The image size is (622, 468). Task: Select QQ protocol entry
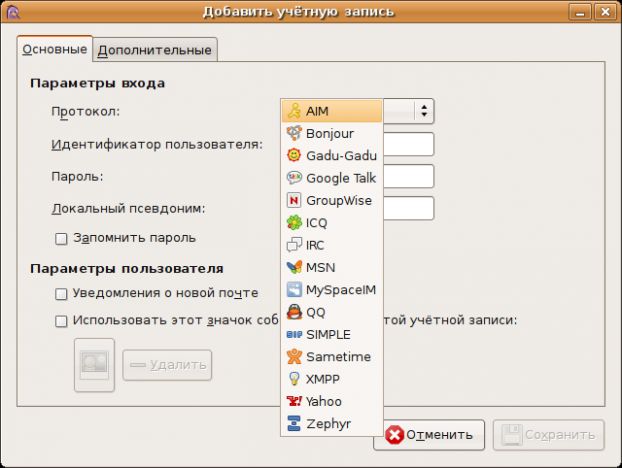(x=332, y=312)
